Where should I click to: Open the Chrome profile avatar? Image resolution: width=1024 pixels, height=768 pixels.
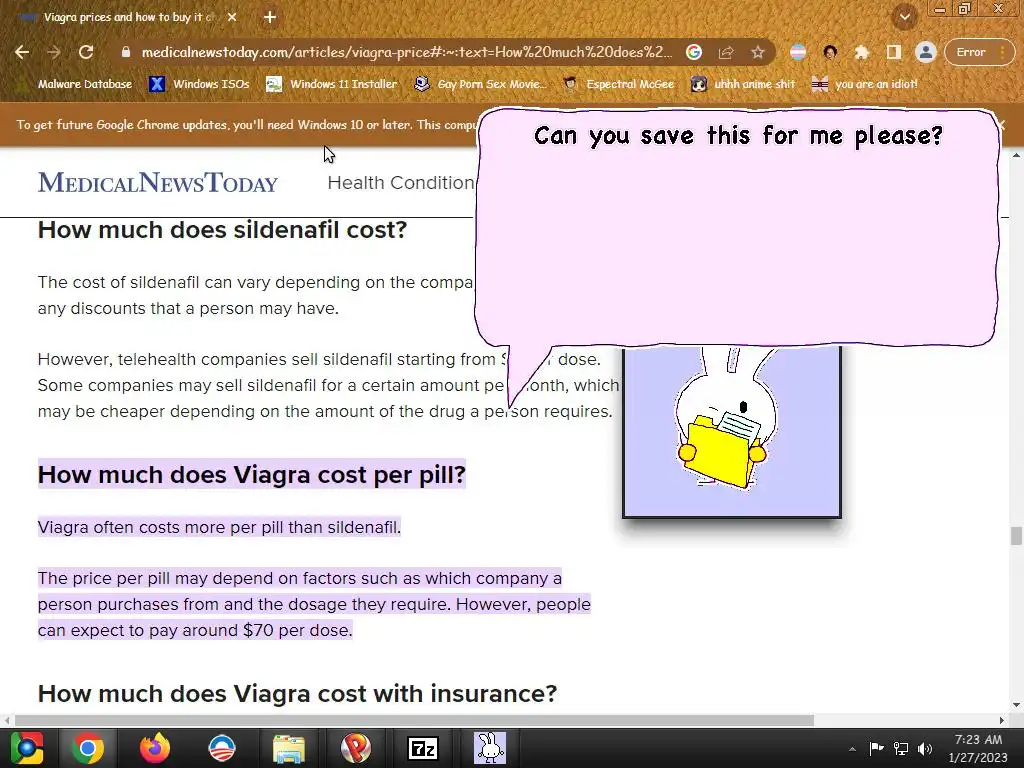[x=925, y=52]
